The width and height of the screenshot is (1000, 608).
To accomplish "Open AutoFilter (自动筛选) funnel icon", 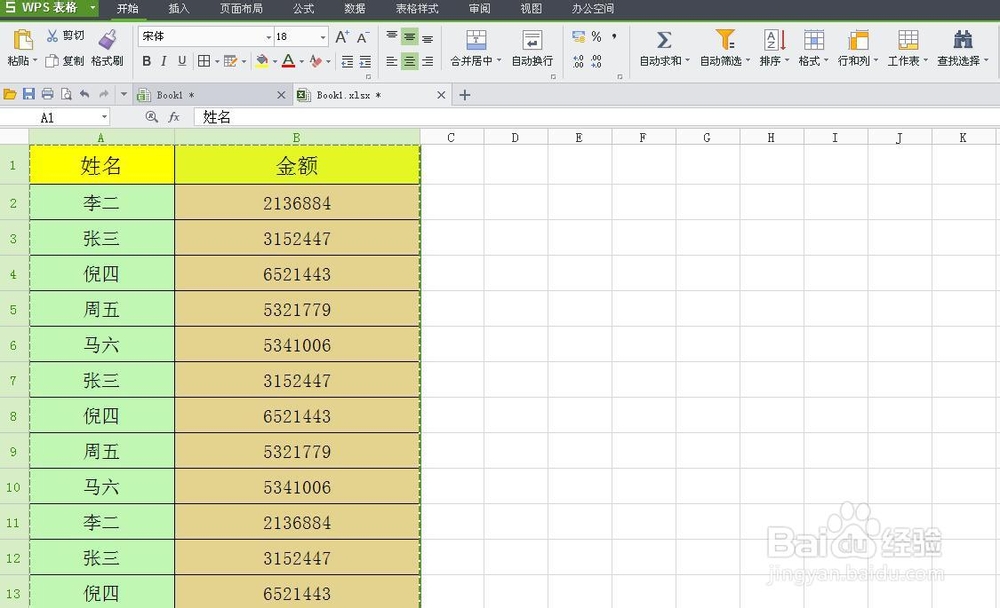I will pos(725,40).
